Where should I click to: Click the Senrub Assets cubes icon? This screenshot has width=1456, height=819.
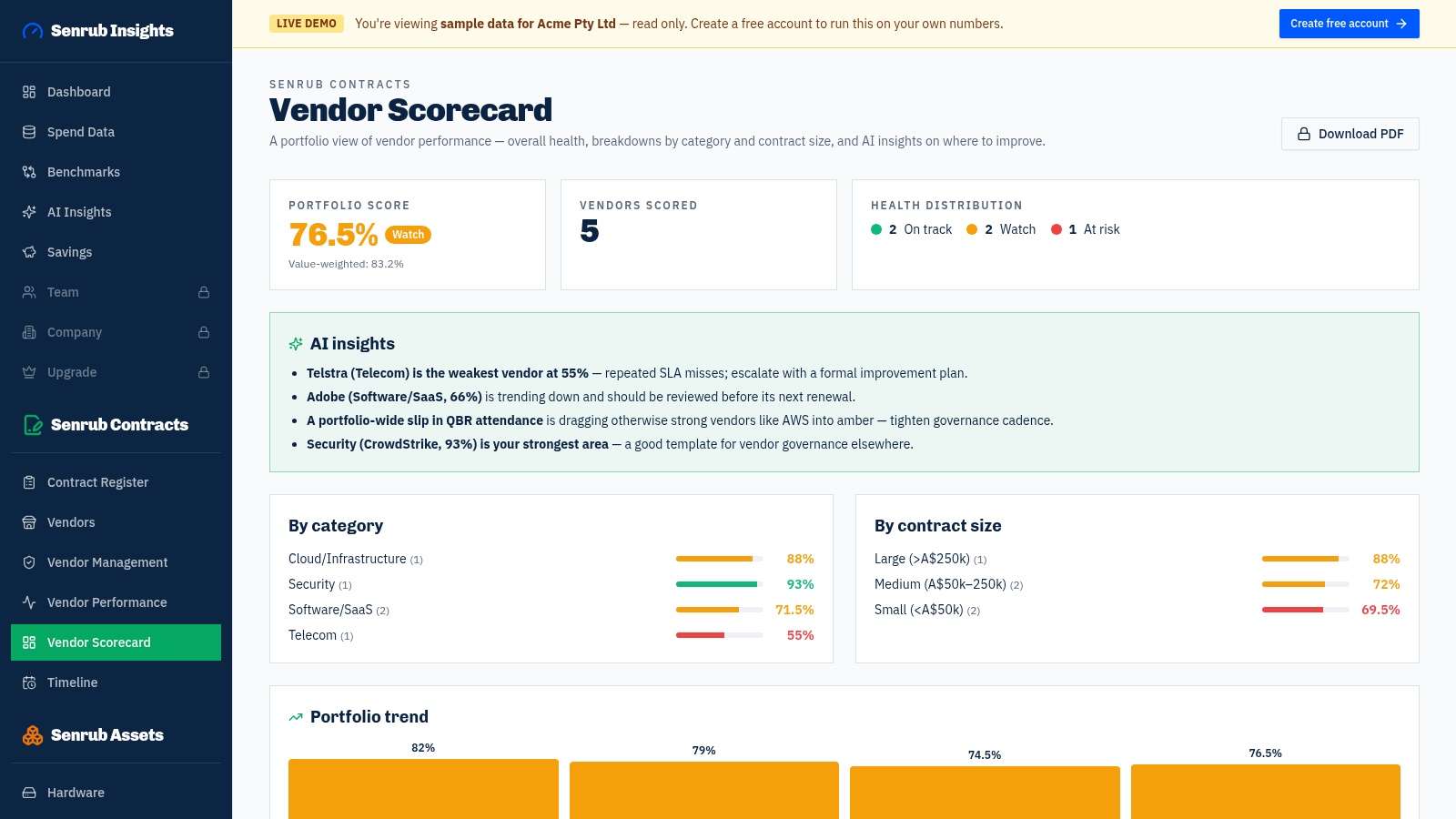click(x=33, y=735)
